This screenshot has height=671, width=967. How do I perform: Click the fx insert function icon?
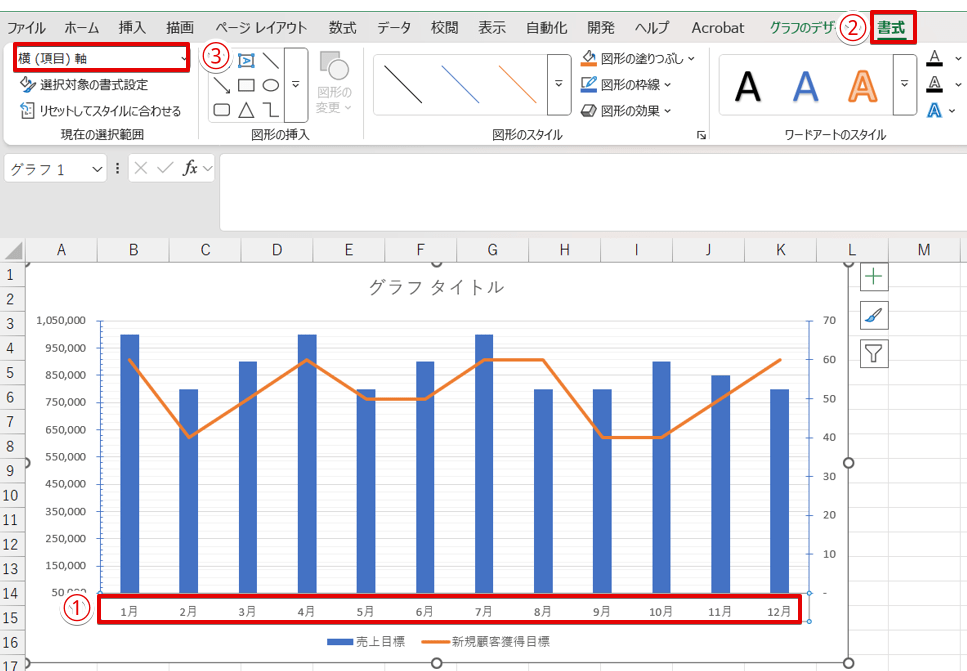click(x=190, y=169)
